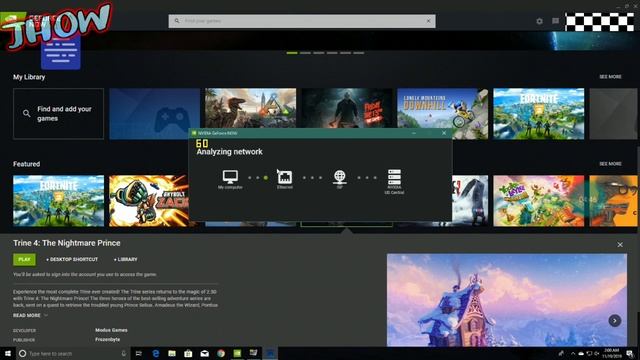Click OneDrive cloud tray icon
Image resolution: width=640 pixels, height=360 pixels.
[x=581, y=353]
